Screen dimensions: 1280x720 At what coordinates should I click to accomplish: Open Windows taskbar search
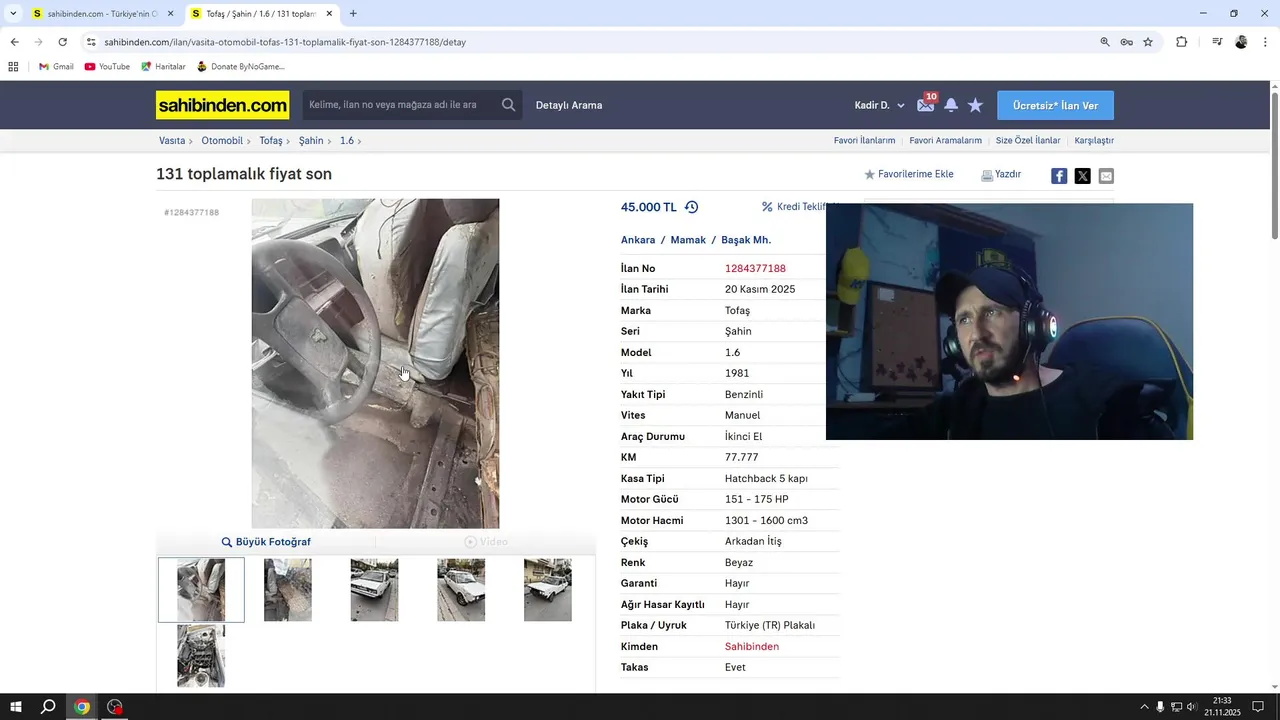click(x=48, y=707)
